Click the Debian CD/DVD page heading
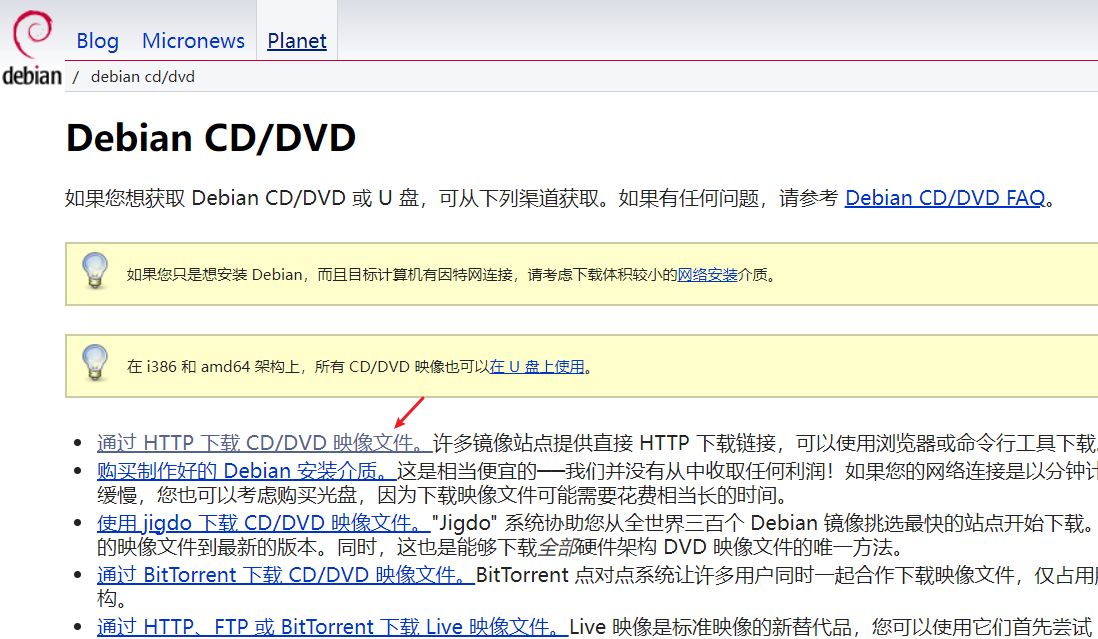The width and height of the screenshot is (1098, 639). coord(209,137)
